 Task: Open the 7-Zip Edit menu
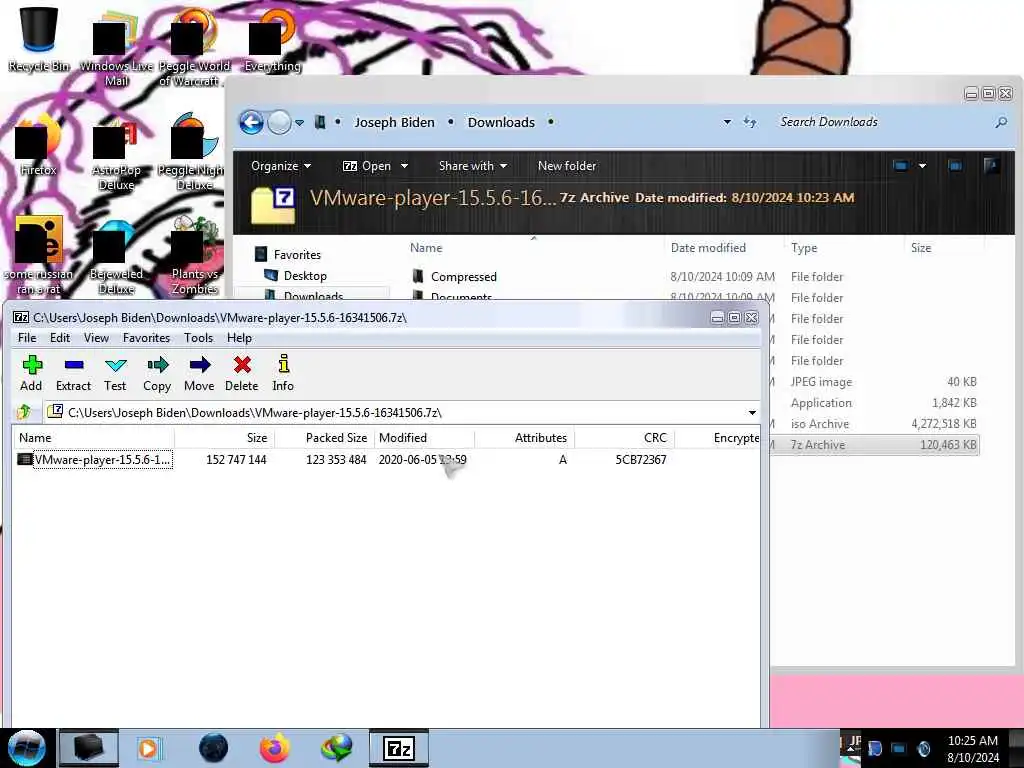tap(59, 338)
